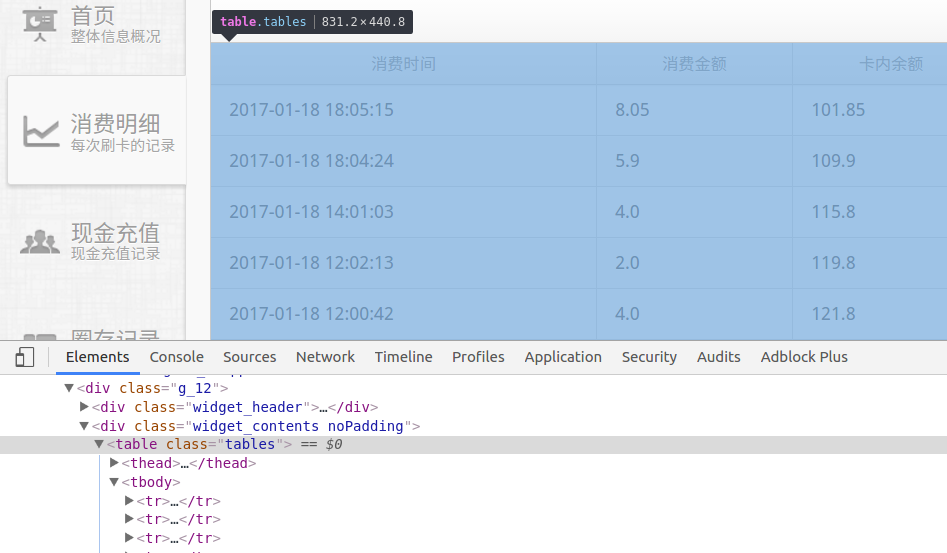Switch to the Network tab
Screen dimensions: 947x553
pyautogui.click(x=325, y=357)
